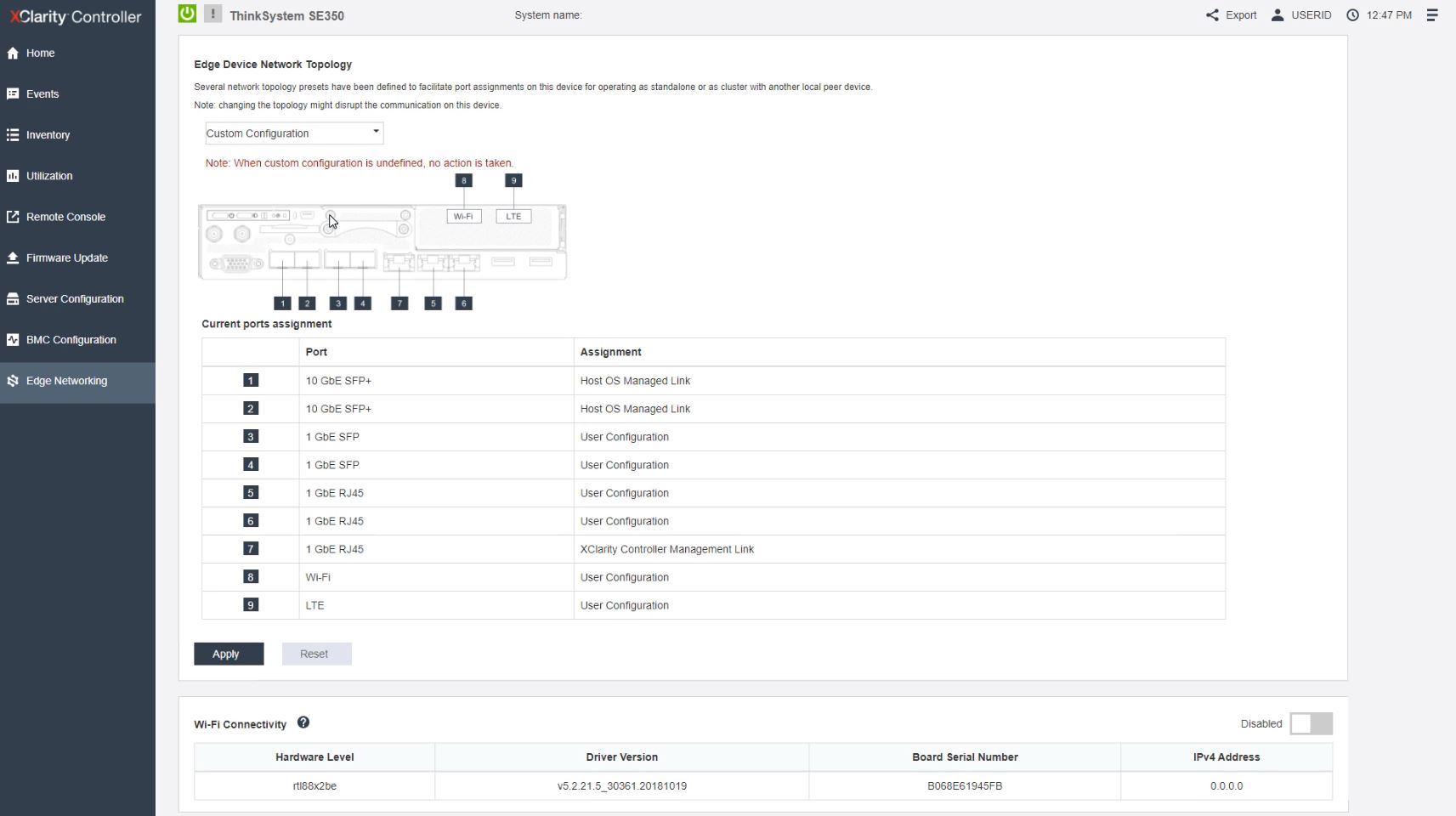Launch Remote Console from sidebar
Screen dimensions: 1456x816
tap(65, 217)
